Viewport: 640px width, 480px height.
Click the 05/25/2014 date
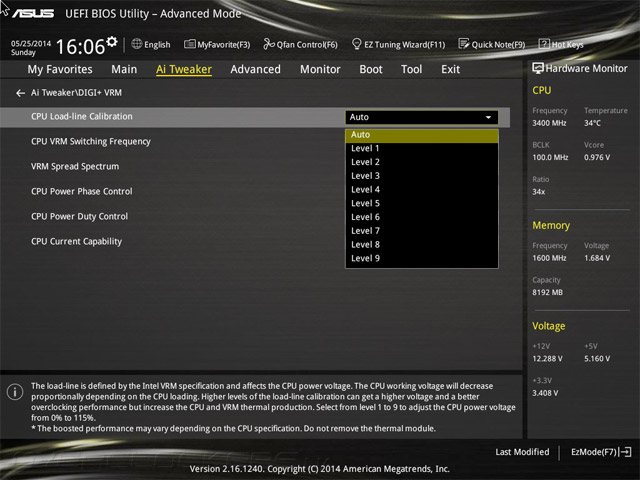31,43
